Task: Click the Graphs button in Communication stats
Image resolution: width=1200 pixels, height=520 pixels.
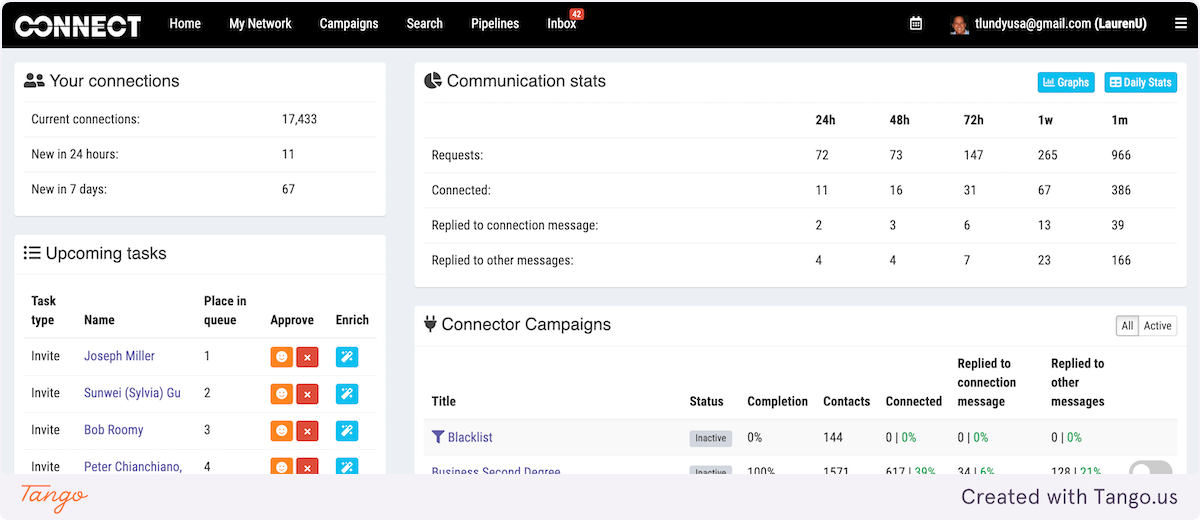Action: point(1066,82)
